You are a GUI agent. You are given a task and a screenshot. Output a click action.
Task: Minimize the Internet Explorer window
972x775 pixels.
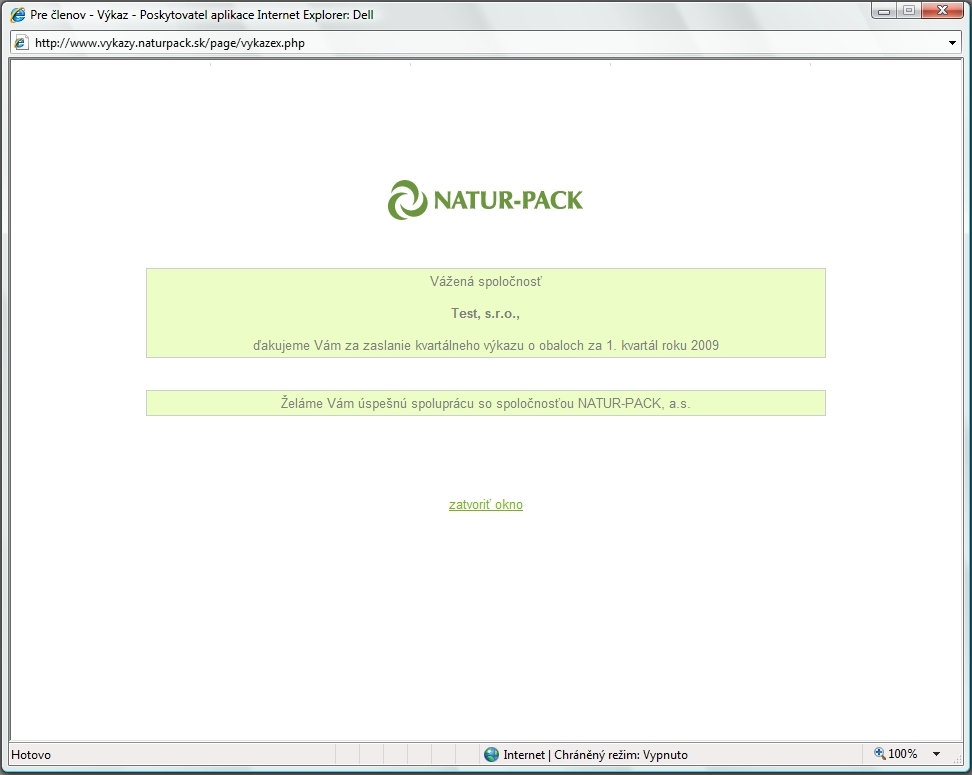(886, 12)
